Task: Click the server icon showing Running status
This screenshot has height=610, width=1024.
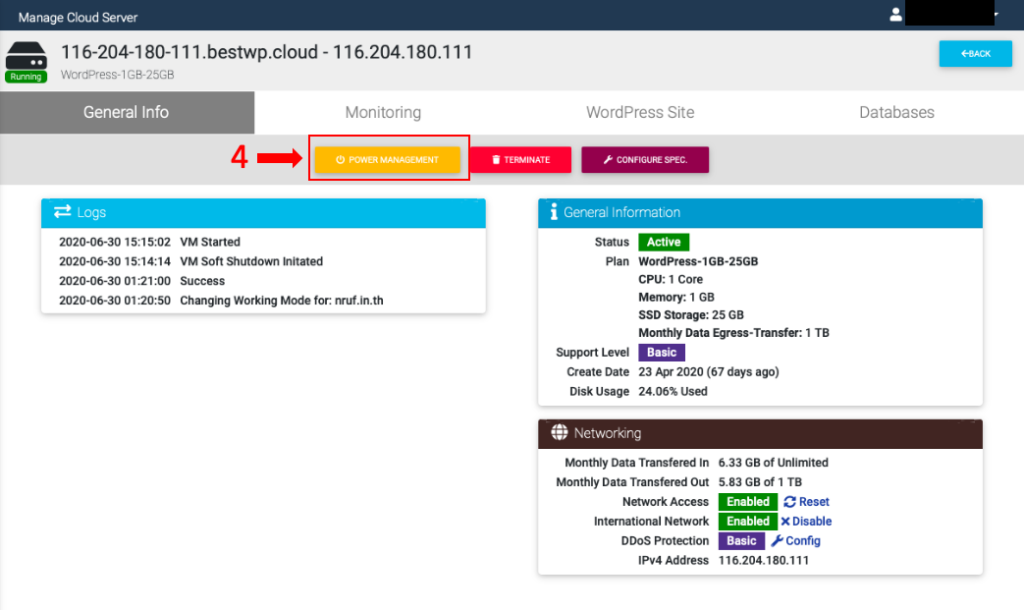Action: (x=25, y=54)
